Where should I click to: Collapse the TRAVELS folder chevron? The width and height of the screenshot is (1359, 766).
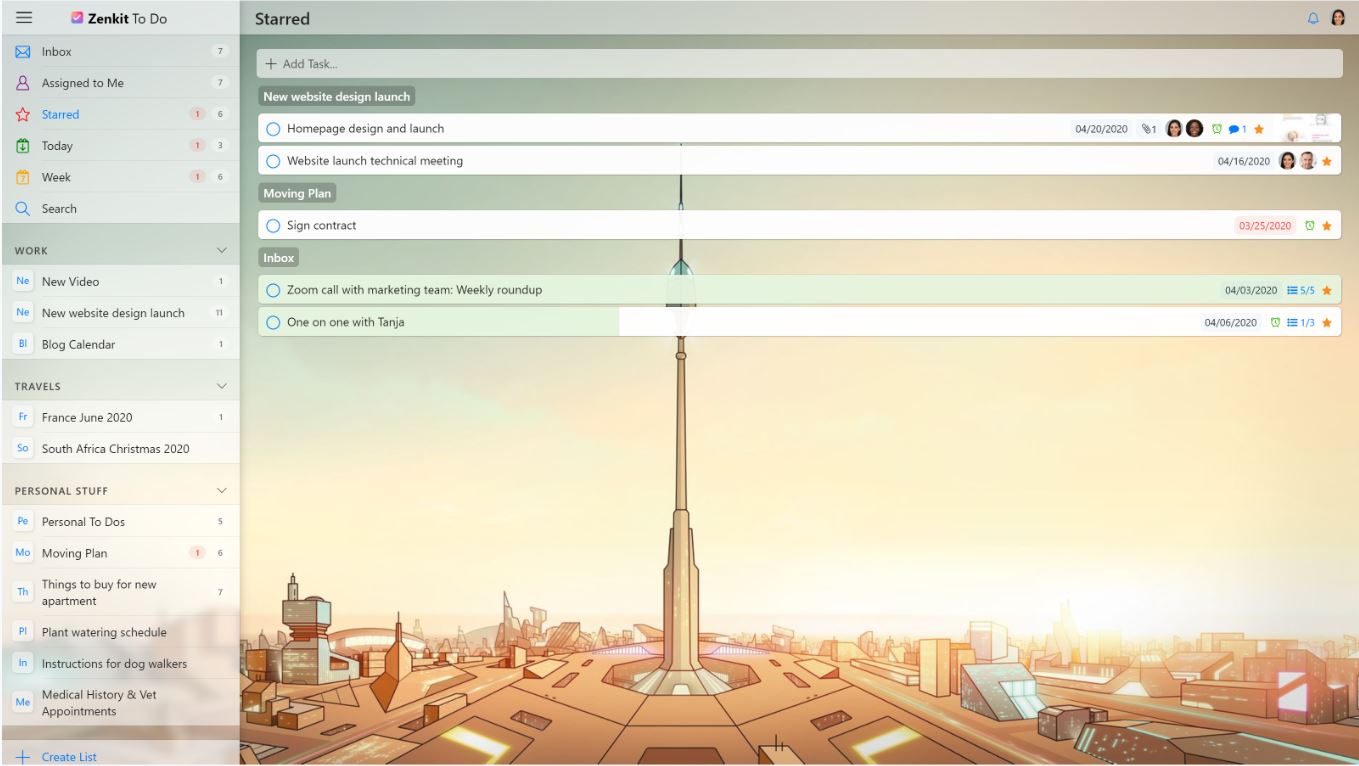(222, 386)
